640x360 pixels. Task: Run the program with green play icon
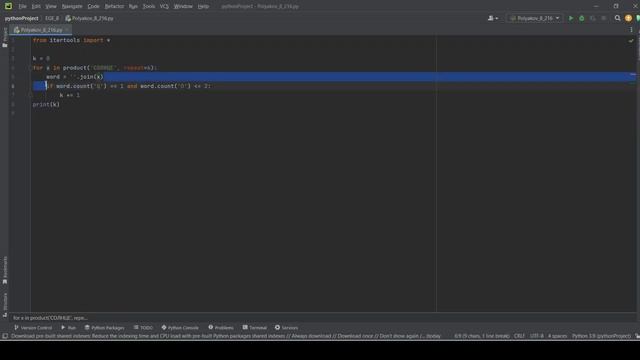[571, 18]
